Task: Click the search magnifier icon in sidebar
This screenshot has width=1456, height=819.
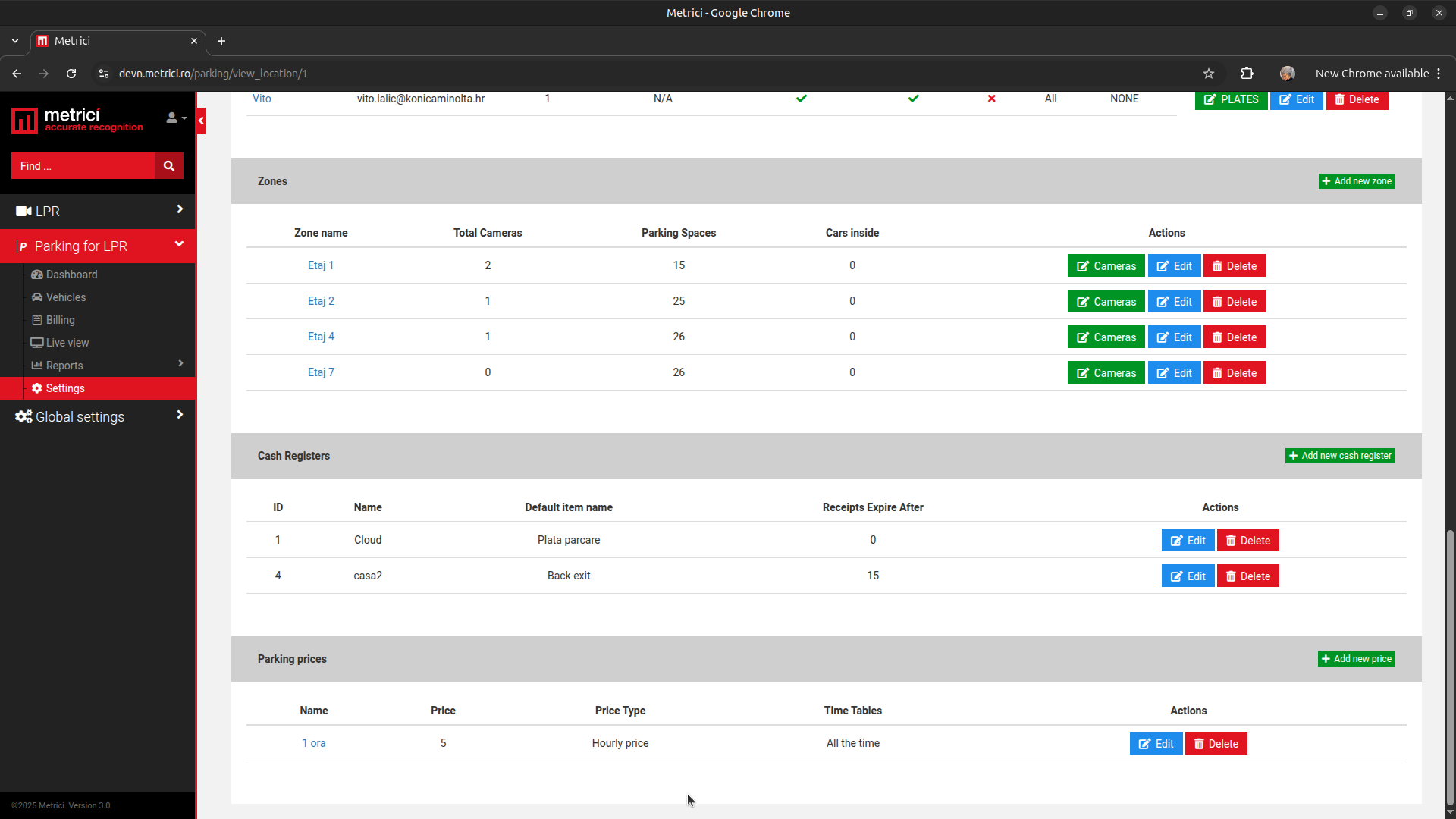Action: coord(169,166)
